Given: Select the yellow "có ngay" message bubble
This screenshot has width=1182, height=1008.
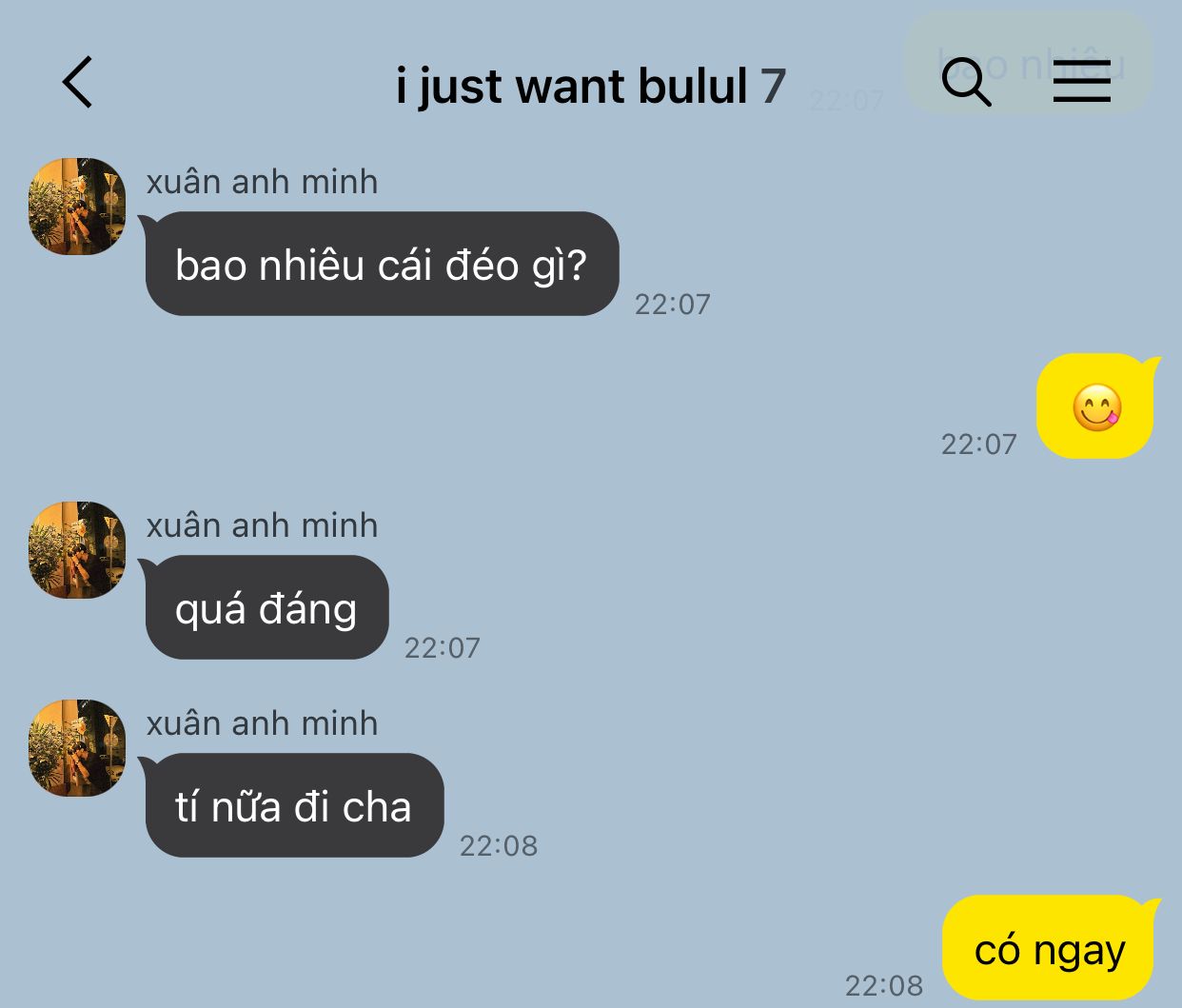Looking at the screenshot, I should point(1050,948).
